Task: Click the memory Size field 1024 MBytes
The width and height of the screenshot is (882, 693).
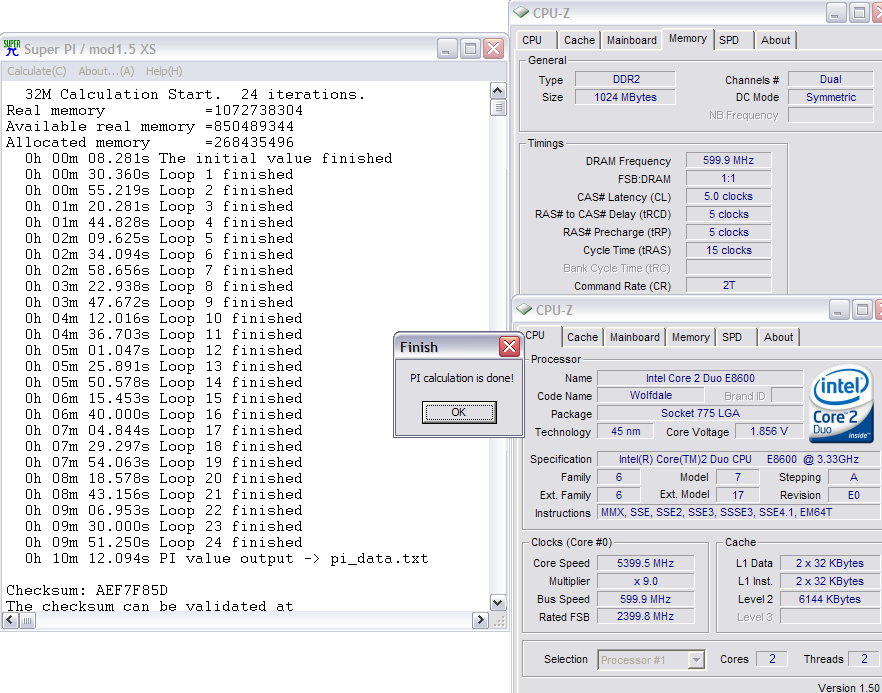Action: pyautogui.click(x=626, y=97)
